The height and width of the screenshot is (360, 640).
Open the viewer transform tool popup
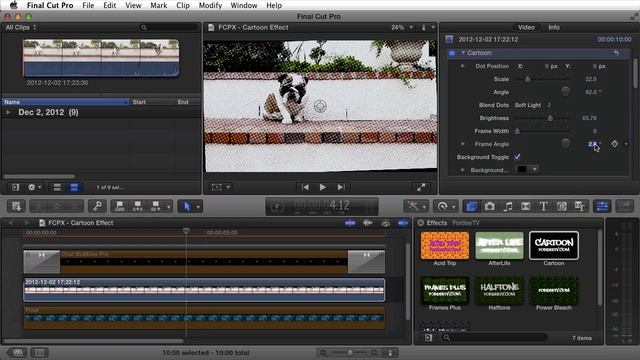(x=221, y=187)
